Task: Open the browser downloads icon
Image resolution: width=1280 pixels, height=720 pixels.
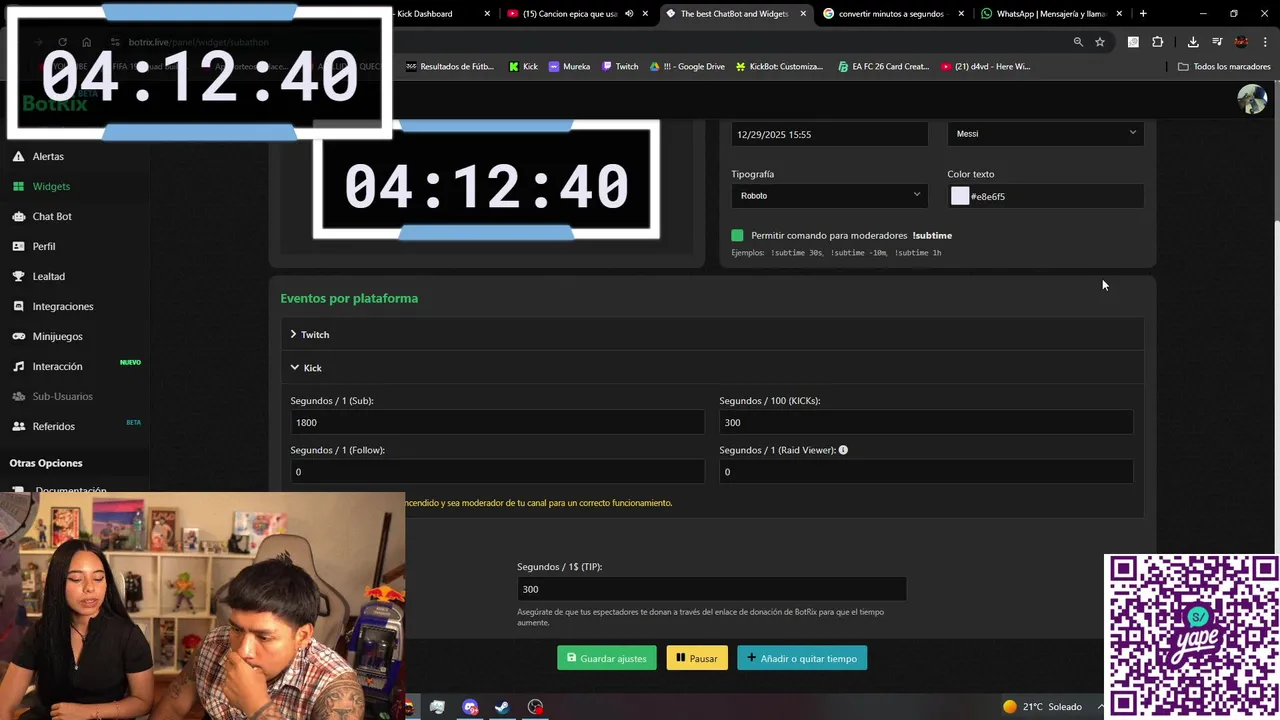Action: pos(1193,42)
